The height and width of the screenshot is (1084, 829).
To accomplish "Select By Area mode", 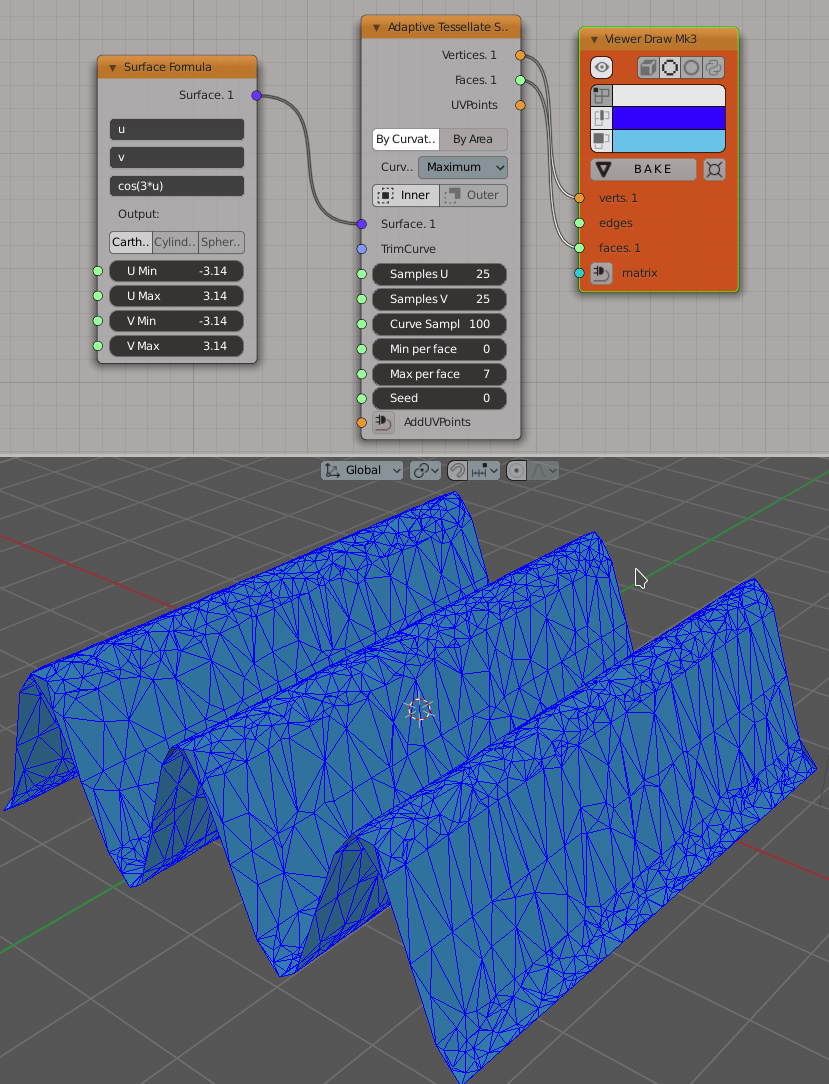I will coord(473,139).
